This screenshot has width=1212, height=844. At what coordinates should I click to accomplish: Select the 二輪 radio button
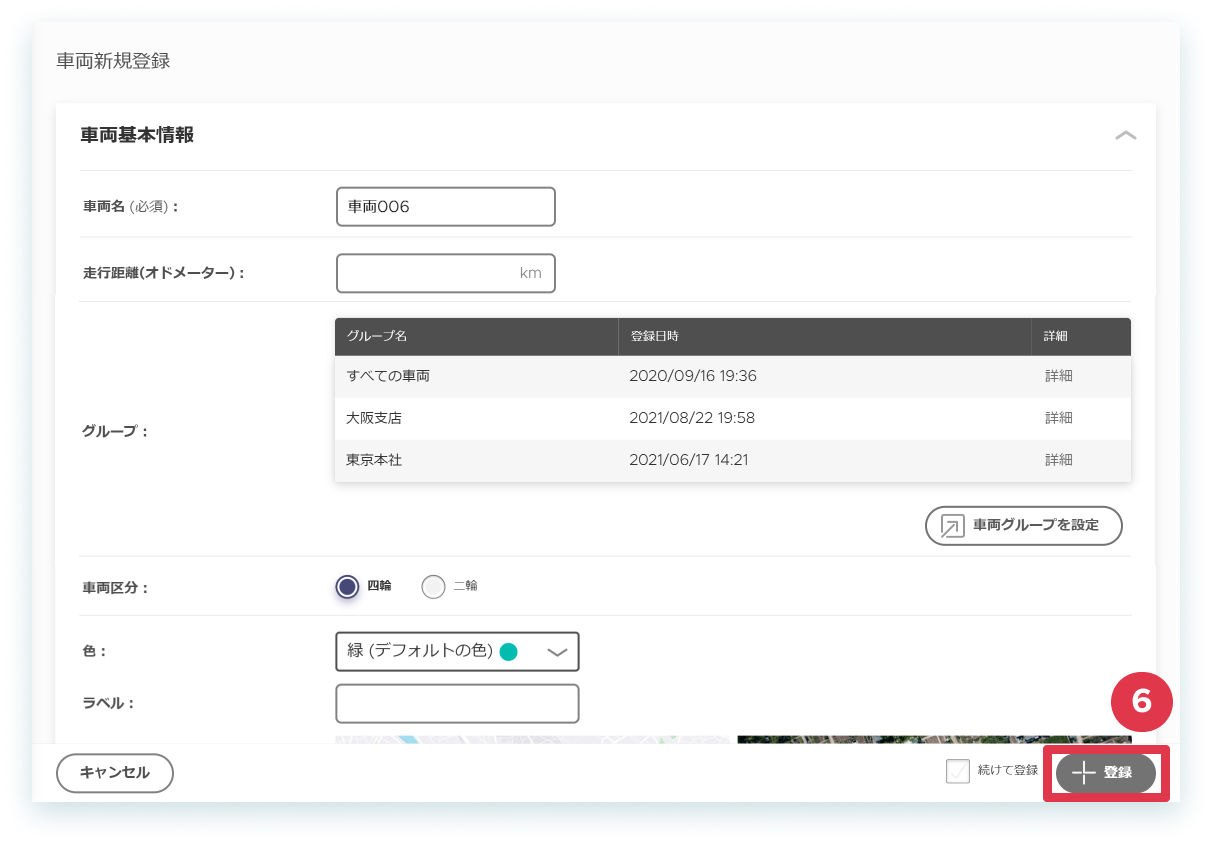tap(433, 587)
